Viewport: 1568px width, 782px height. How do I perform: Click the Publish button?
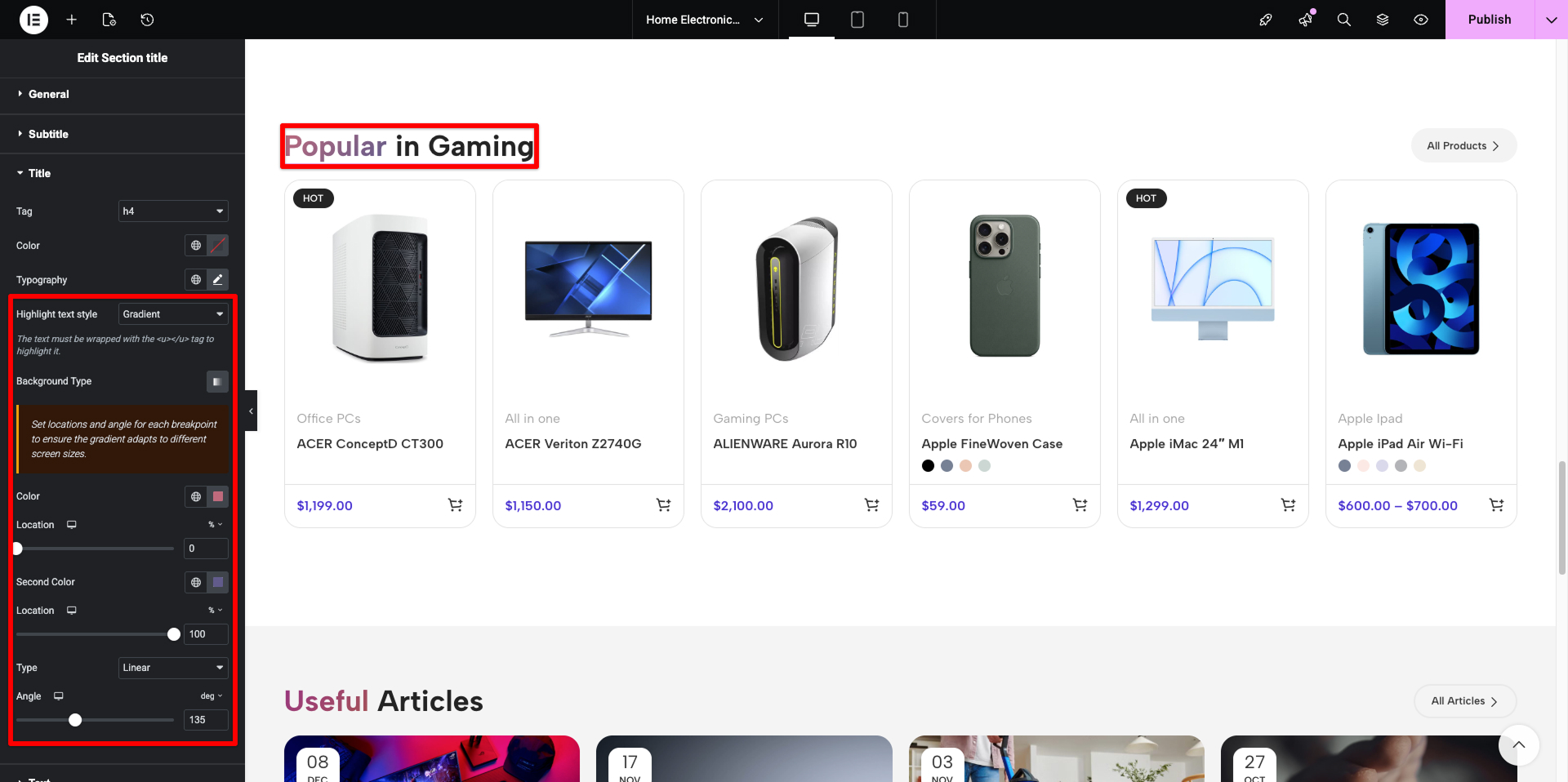pyautogui.click(x=1489, y=20)
